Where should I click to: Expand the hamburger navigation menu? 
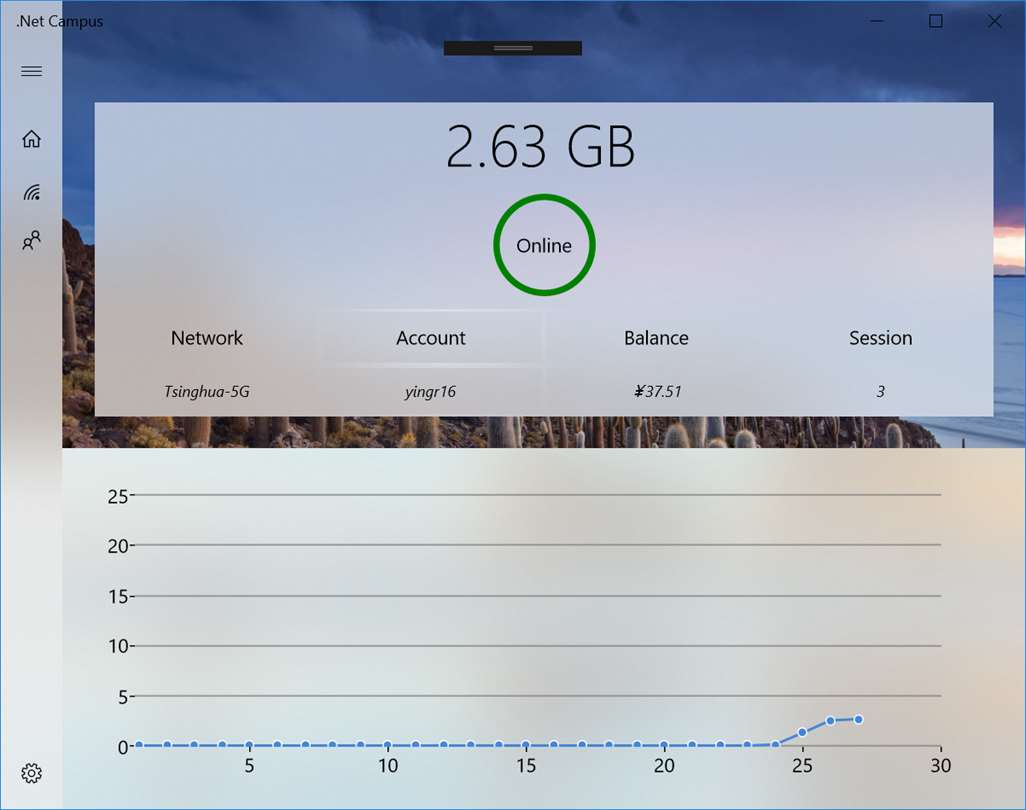[31, 71]
